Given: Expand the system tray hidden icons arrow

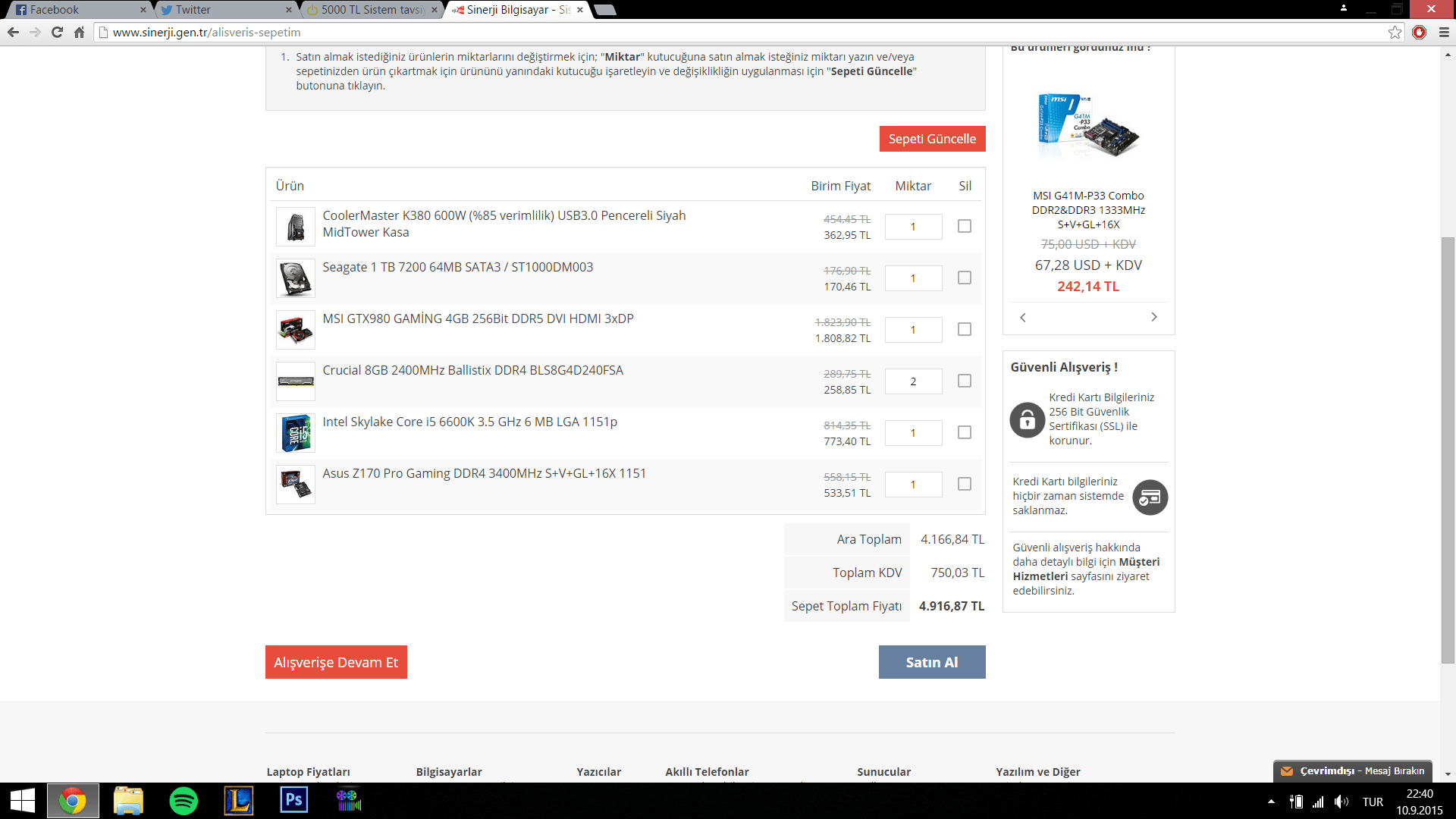Looking at the screenshot, I should pos(1271,802).
